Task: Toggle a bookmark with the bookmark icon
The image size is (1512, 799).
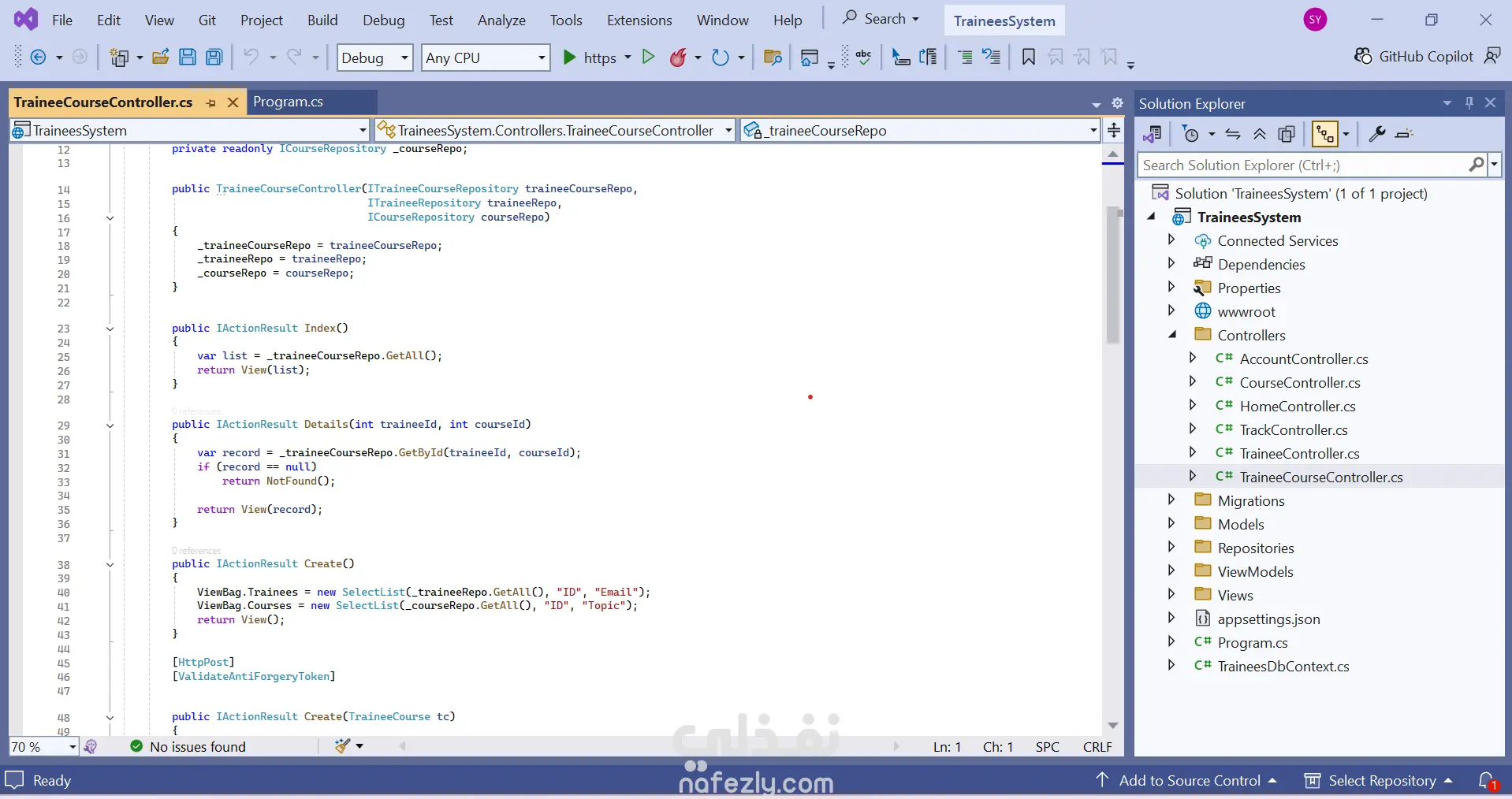Action: coord(1029,57)
